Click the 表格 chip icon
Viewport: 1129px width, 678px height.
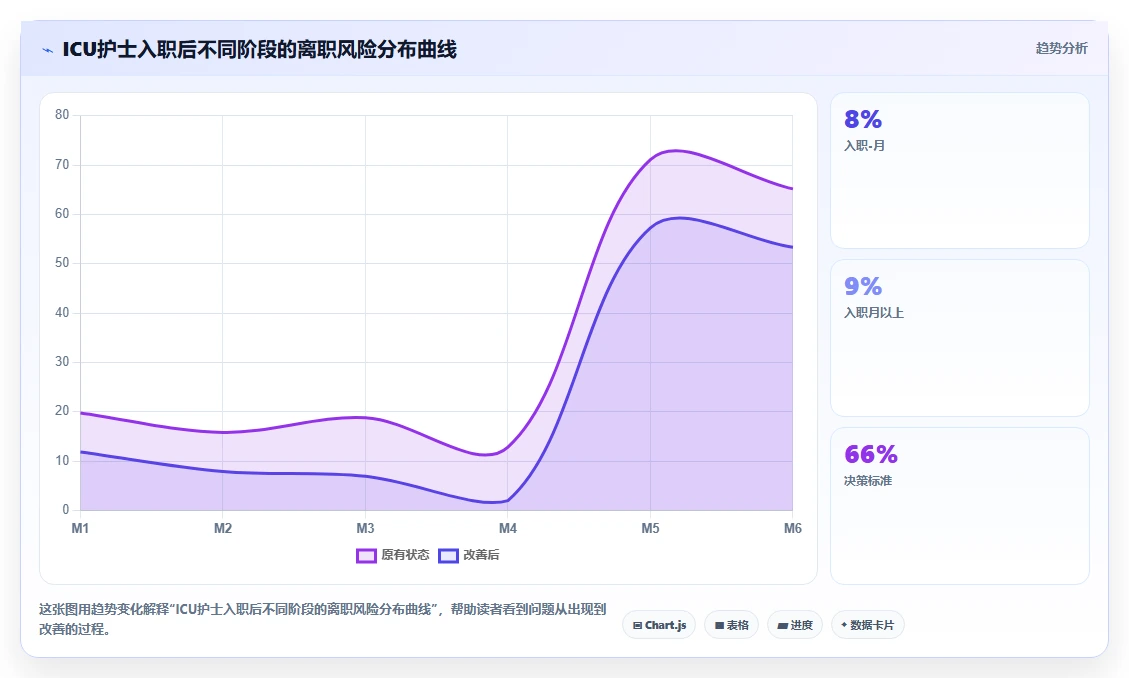click(719, 625)
